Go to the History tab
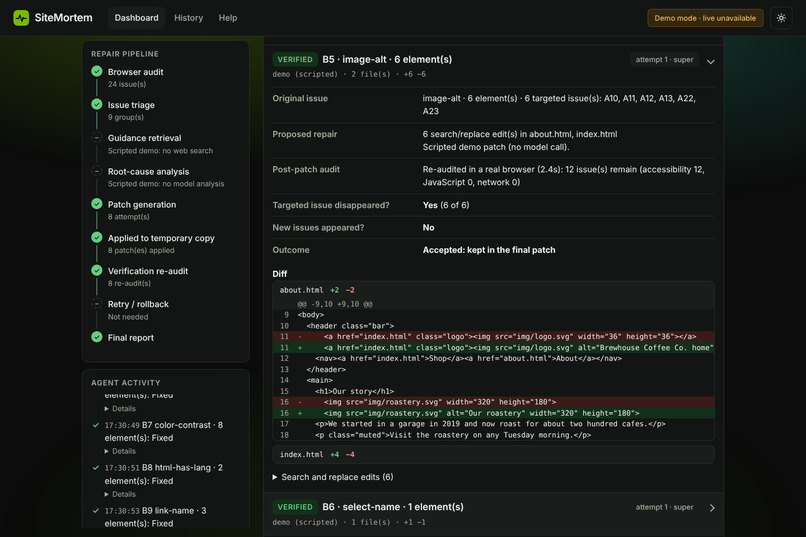The width and height of the screenshot is (806, 537). pos(189,18)
